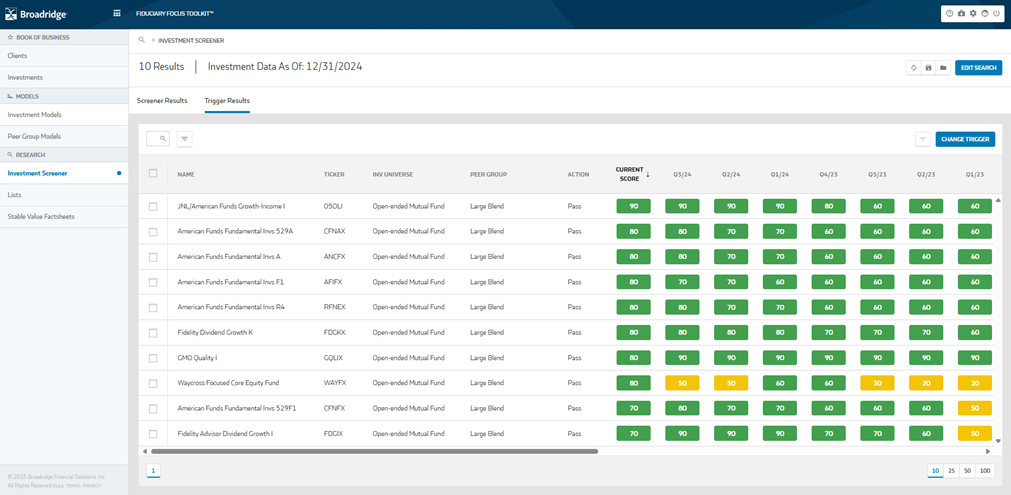1011x495 pixels.
Task: Open Investment Models in the sidebar
Action: tap(64, 115)
